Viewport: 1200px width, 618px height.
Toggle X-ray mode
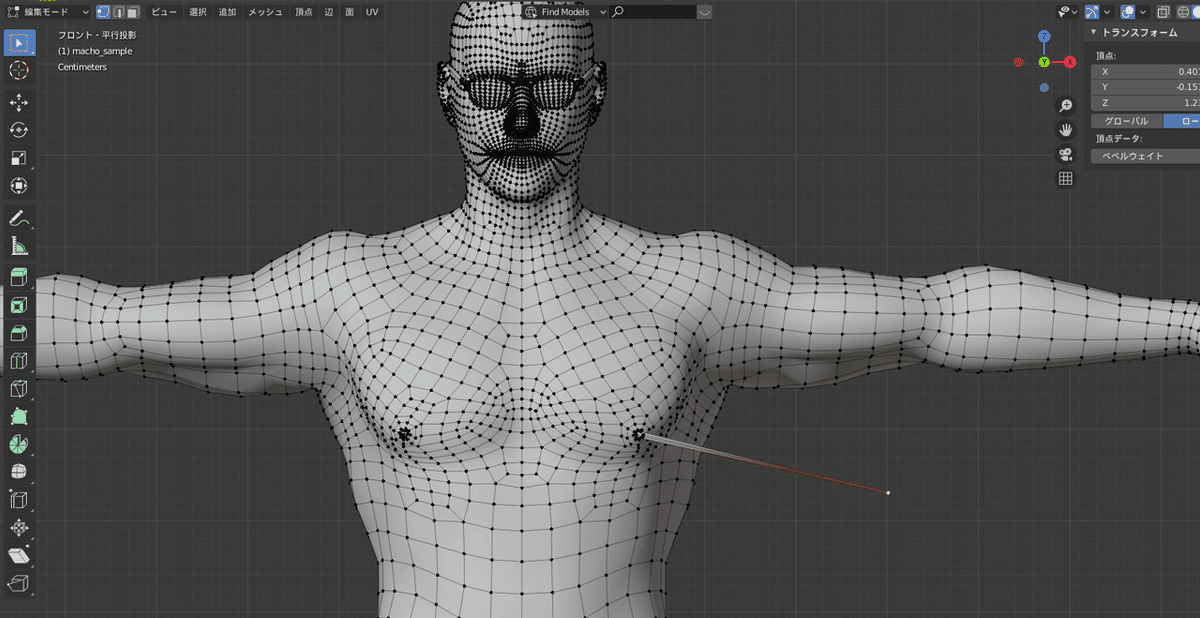pos(1163,12)
